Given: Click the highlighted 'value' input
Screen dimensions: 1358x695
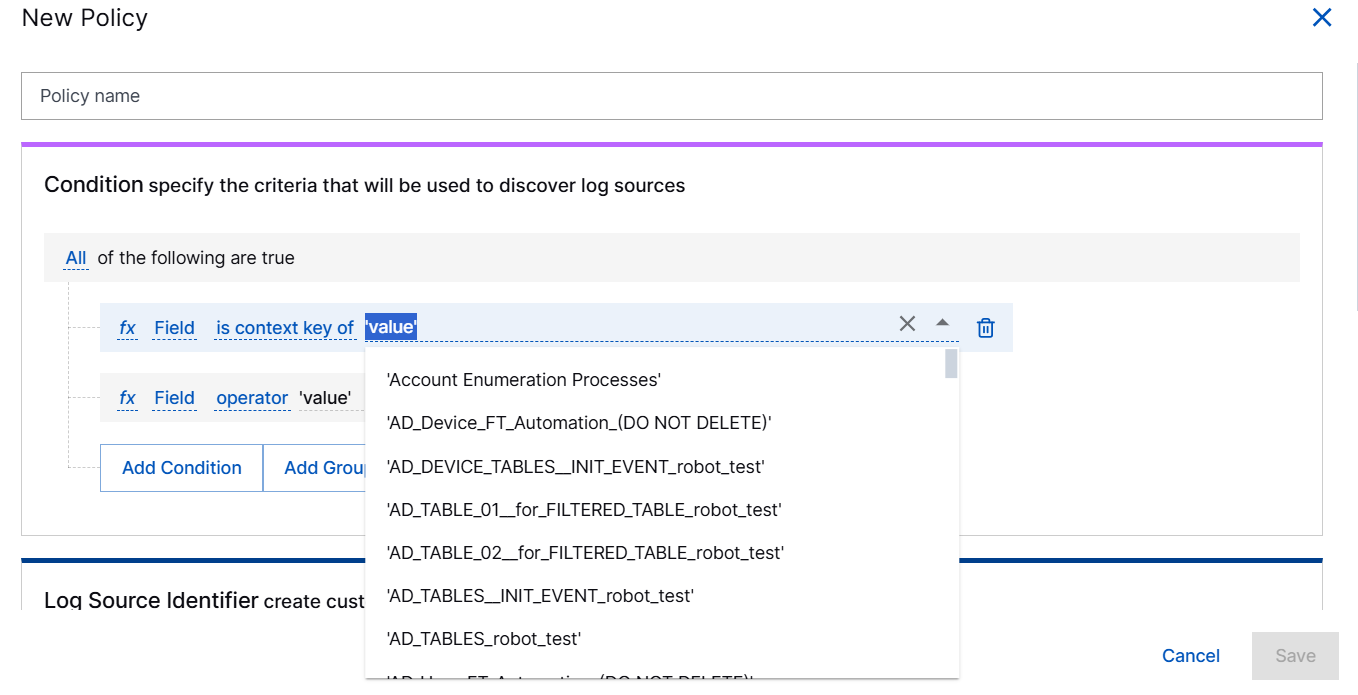Looking at the screenshot, I should (x=391, y=327).
